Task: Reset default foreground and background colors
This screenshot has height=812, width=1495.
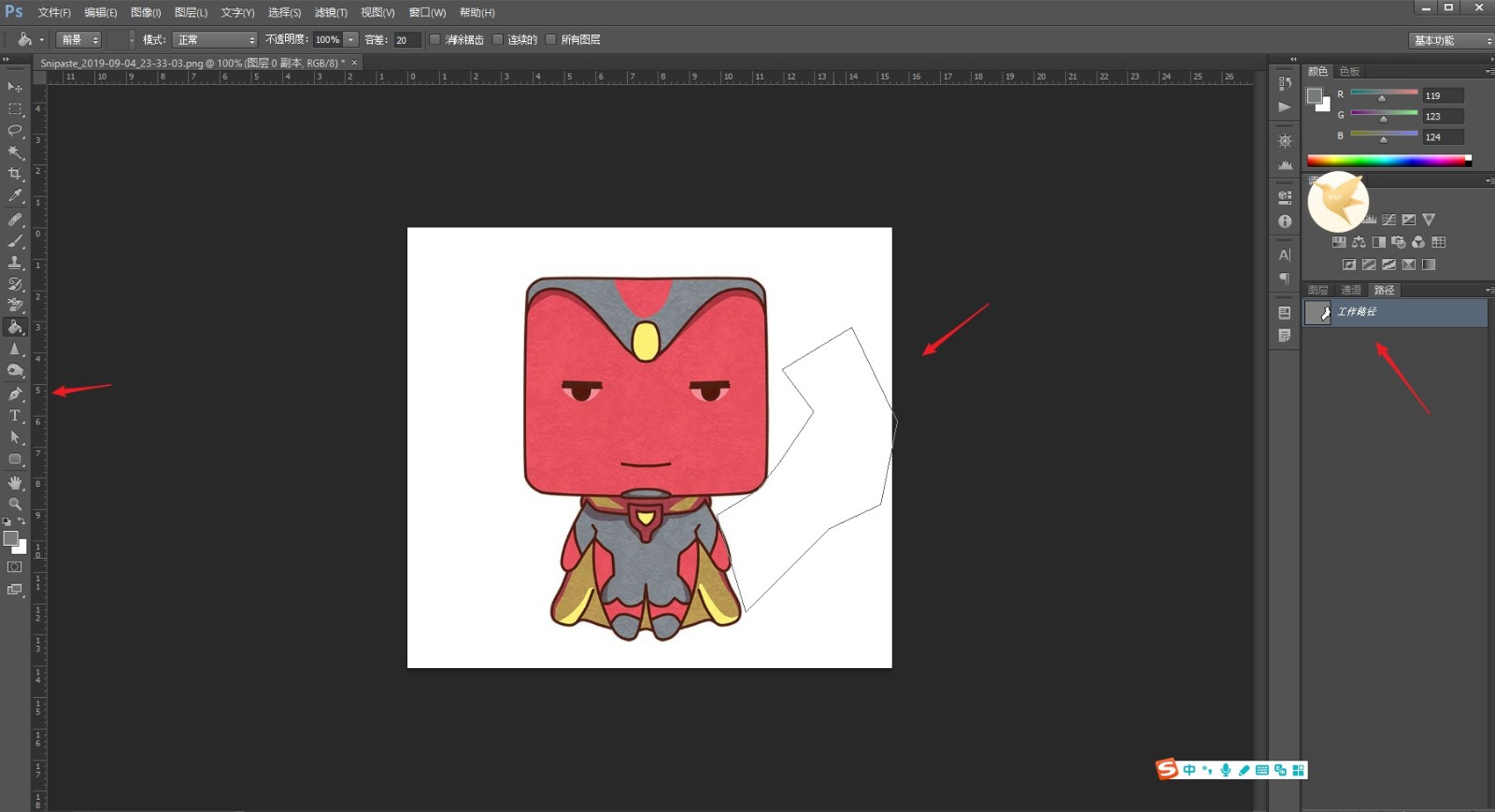Action: point(7,521)
